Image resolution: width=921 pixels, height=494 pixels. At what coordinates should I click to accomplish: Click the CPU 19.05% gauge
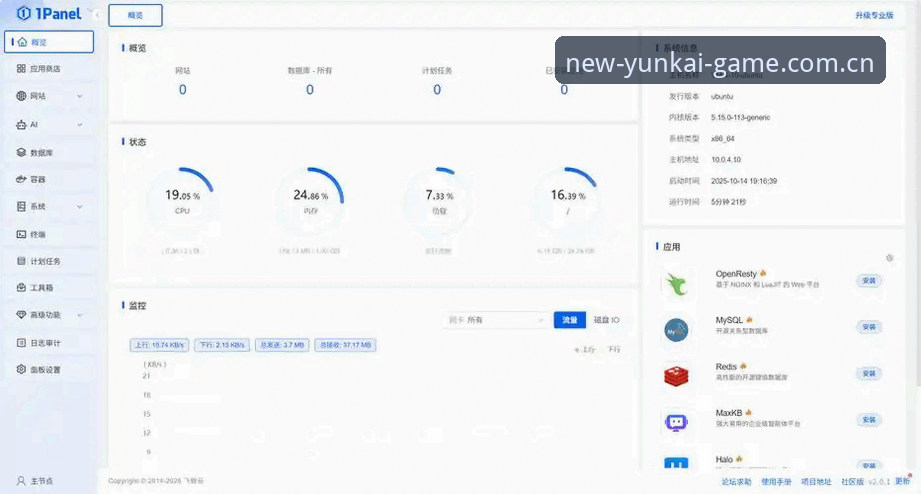point(182,201)
